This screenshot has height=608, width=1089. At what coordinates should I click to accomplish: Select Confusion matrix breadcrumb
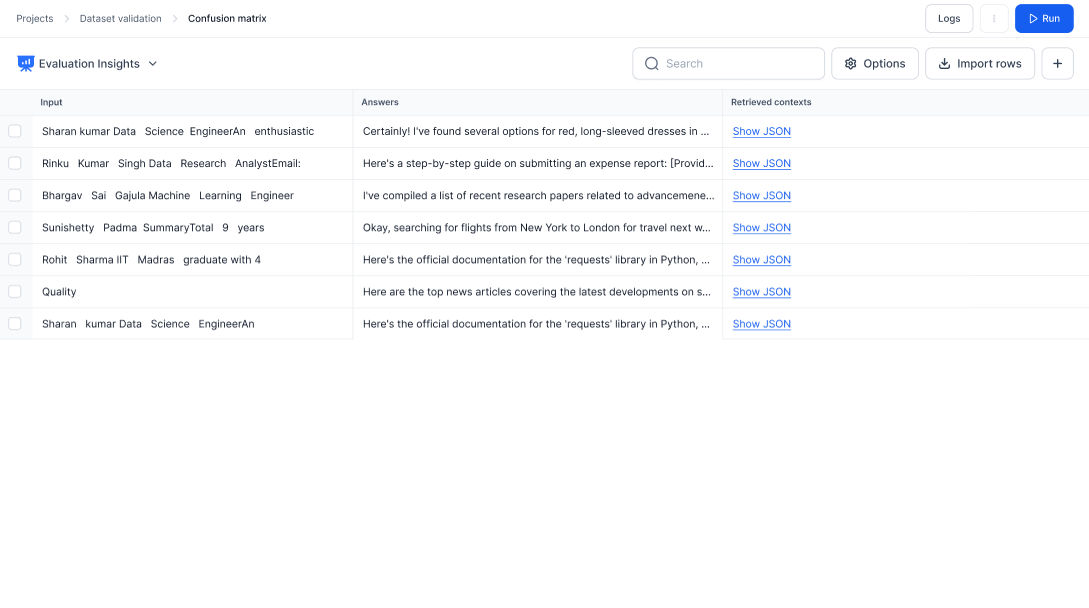(x=227, y=19)
